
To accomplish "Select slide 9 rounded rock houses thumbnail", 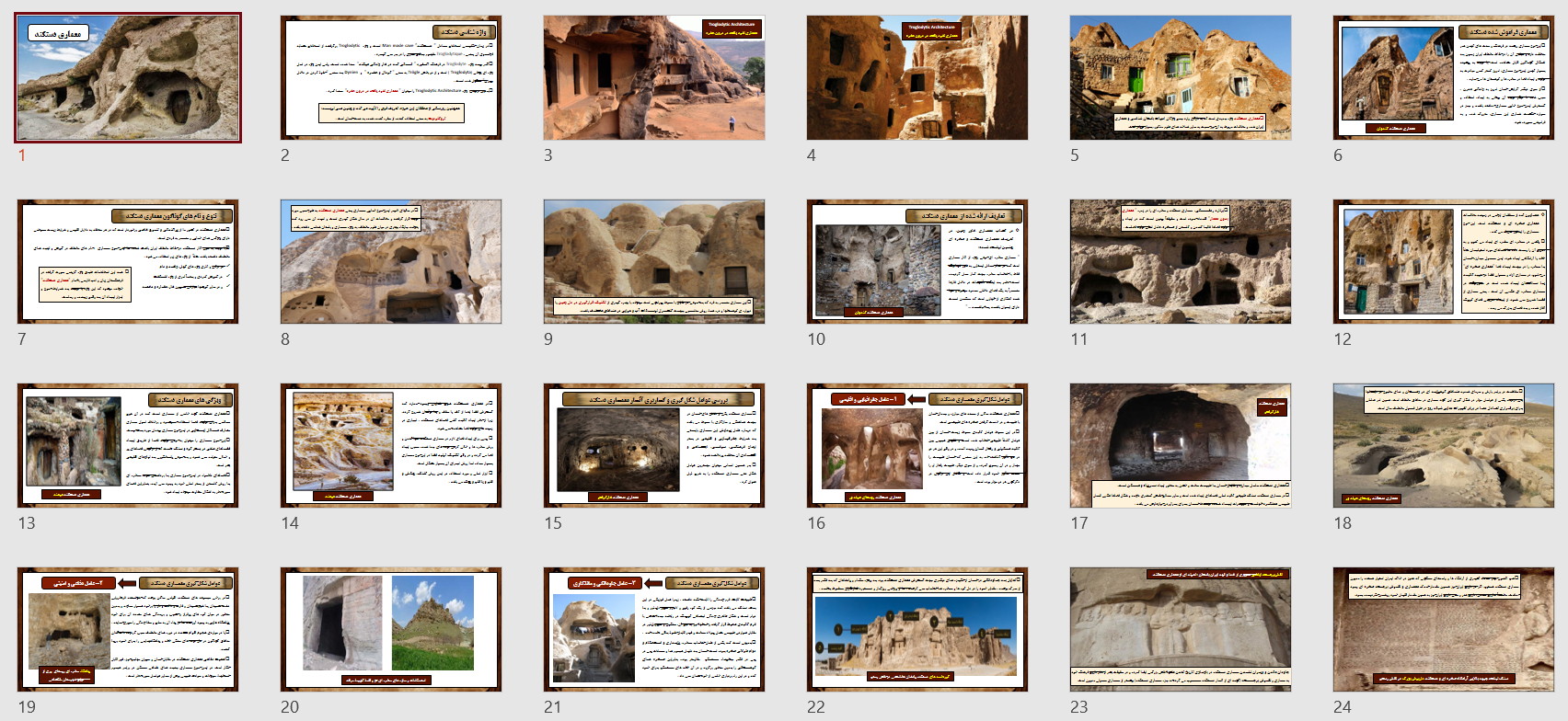I will (654, 261).
